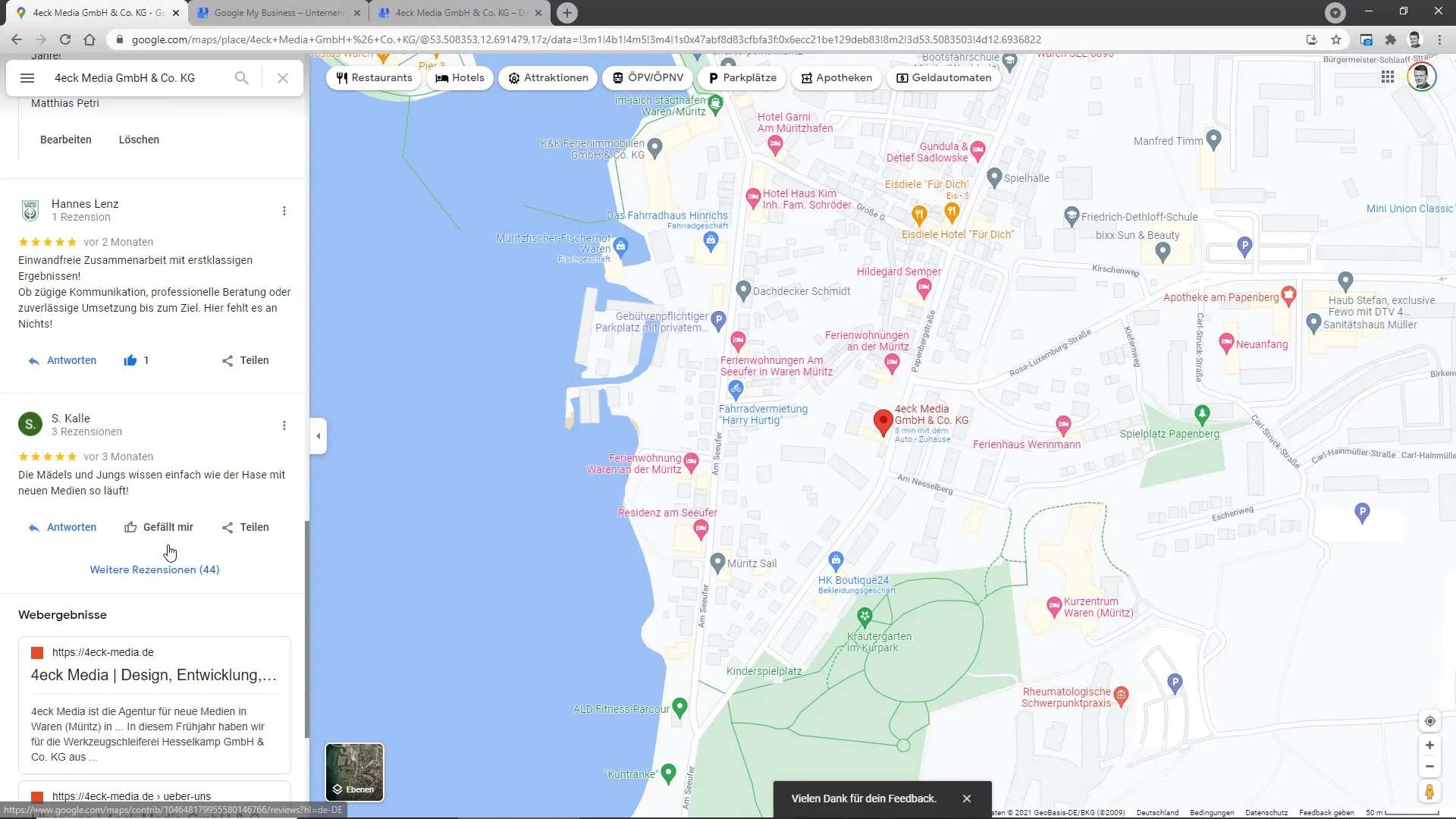Open more options for Hannes Lenz review
This screenshot has height=819, width=1456.
pyautogui.click(x=284, y=211)
